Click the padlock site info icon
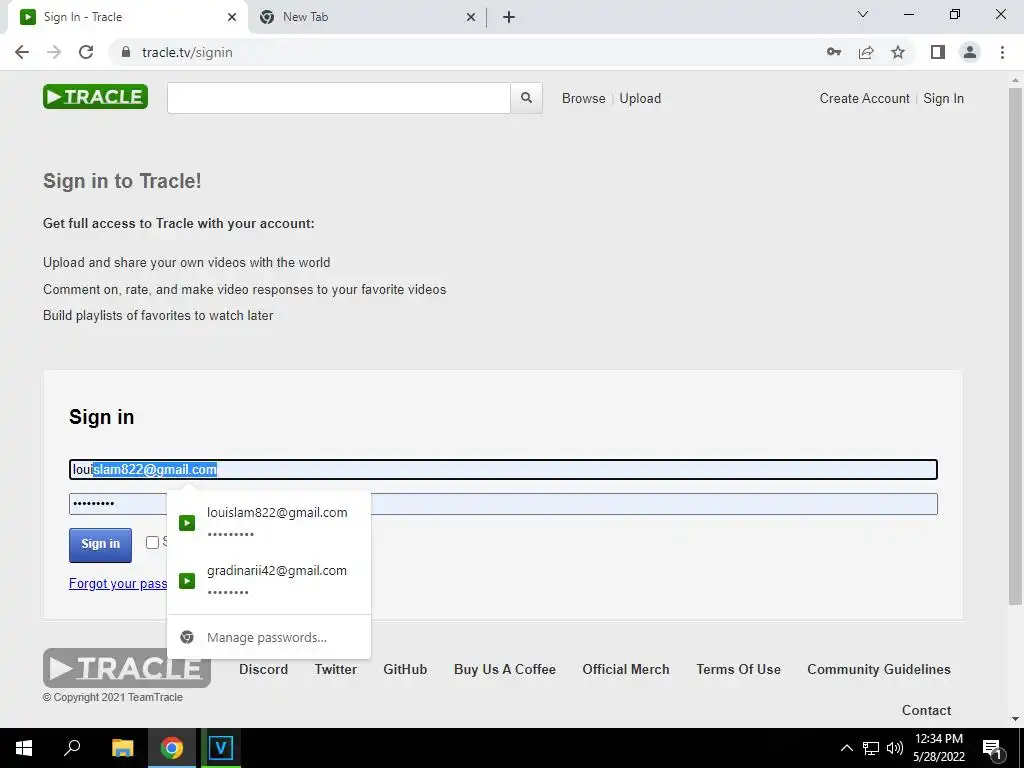Image resolution: width=1024 pixels, height=768 pixels. coord(126,52)
